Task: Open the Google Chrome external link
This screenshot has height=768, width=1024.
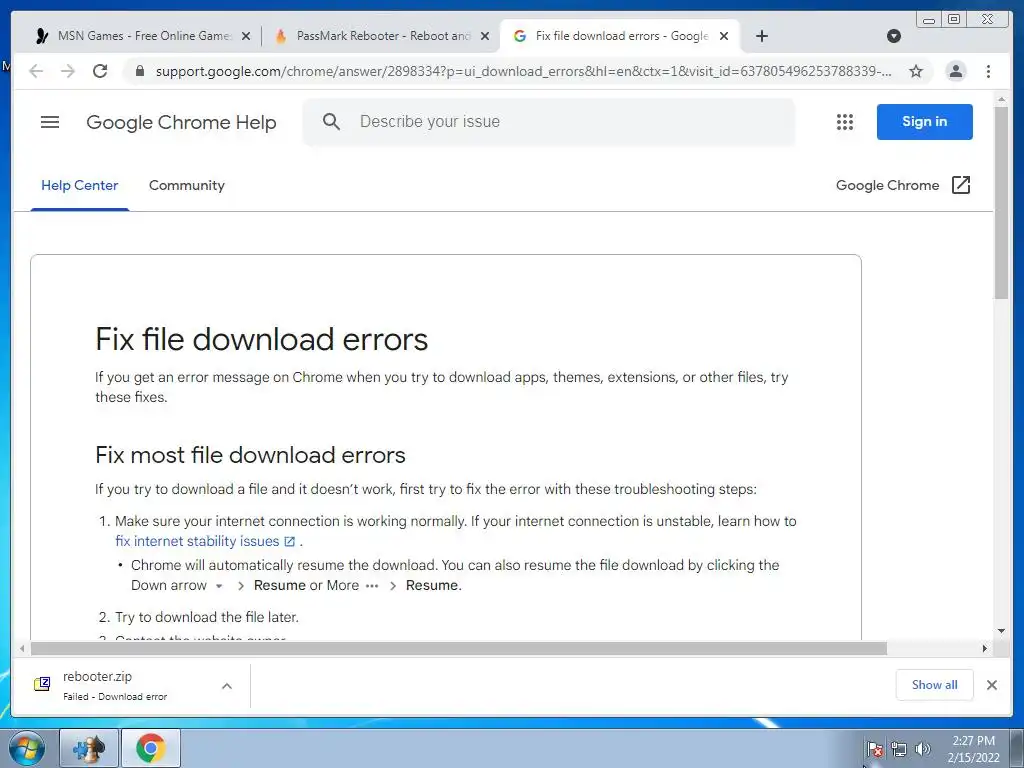Action: (903, 185)
